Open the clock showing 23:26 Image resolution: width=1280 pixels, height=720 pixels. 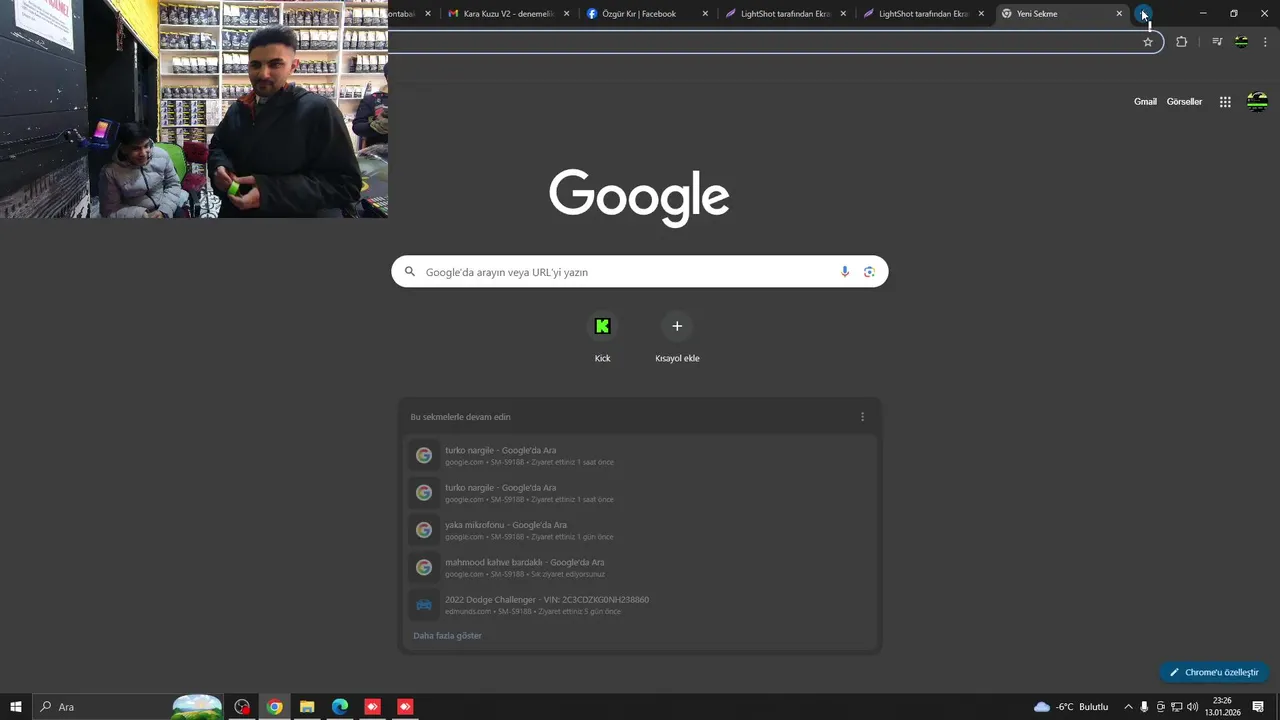point(1222,707)
